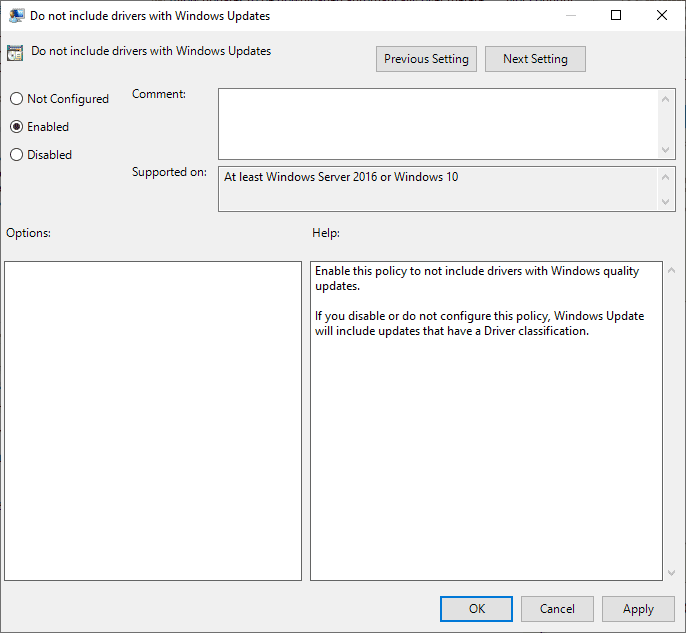Apply the policy changes

638,608
